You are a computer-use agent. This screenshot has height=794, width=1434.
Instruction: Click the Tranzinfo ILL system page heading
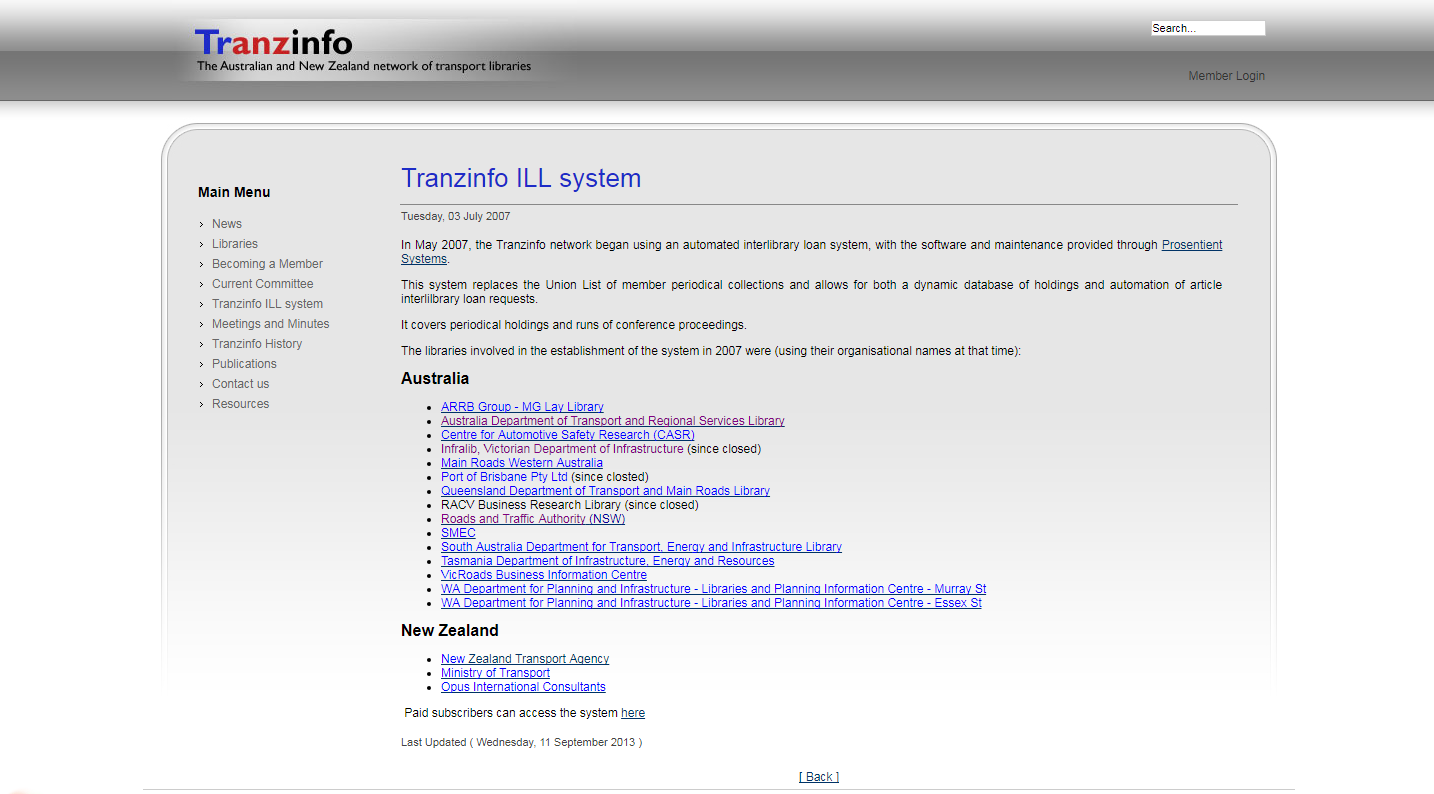pos(521,179)
